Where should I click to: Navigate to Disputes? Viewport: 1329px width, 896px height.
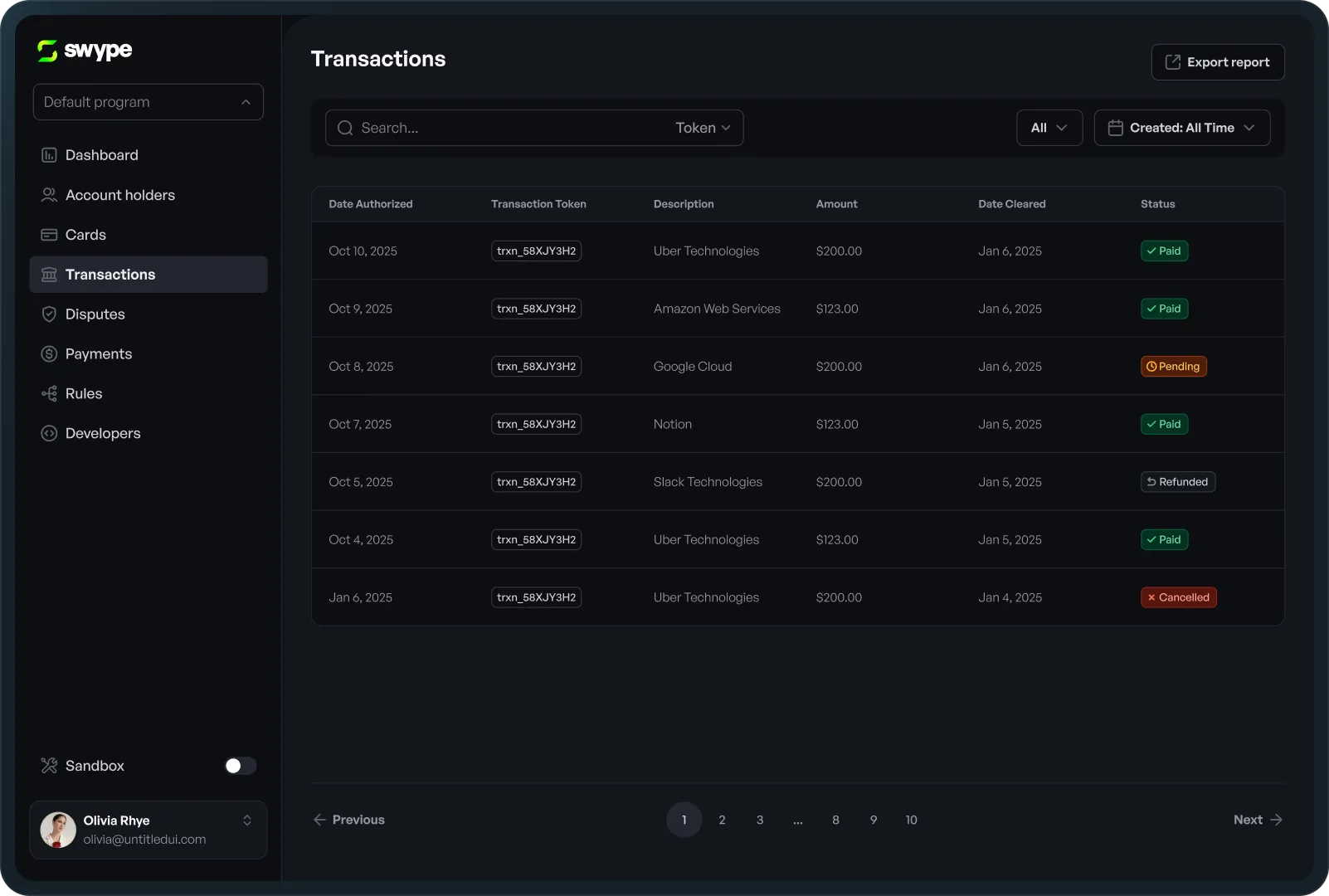click(148, 314)
